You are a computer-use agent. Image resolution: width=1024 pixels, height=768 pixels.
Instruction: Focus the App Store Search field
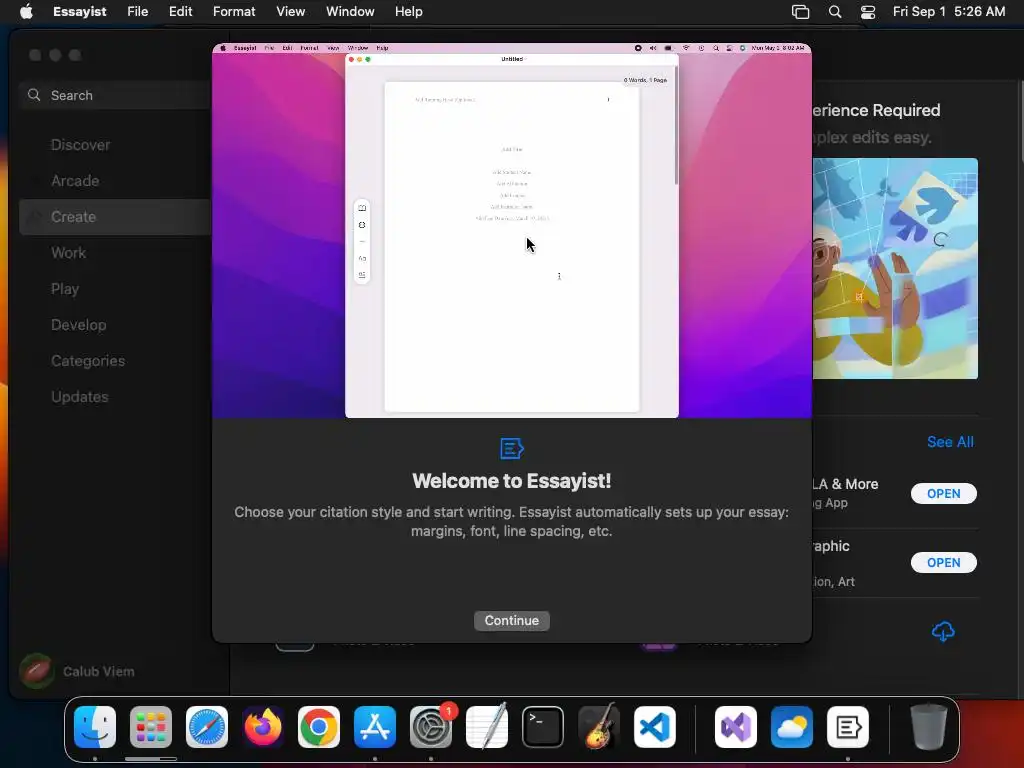[x=118, y=95]
